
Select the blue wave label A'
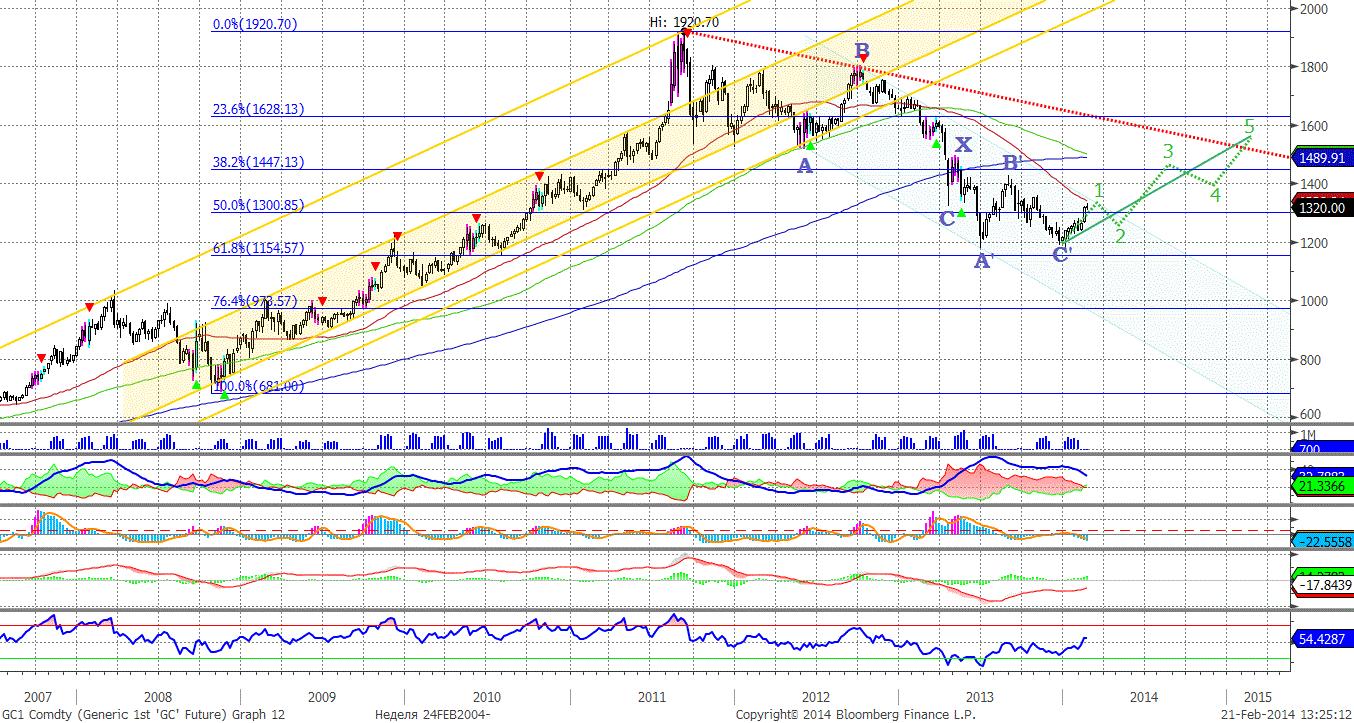(982, 261)
